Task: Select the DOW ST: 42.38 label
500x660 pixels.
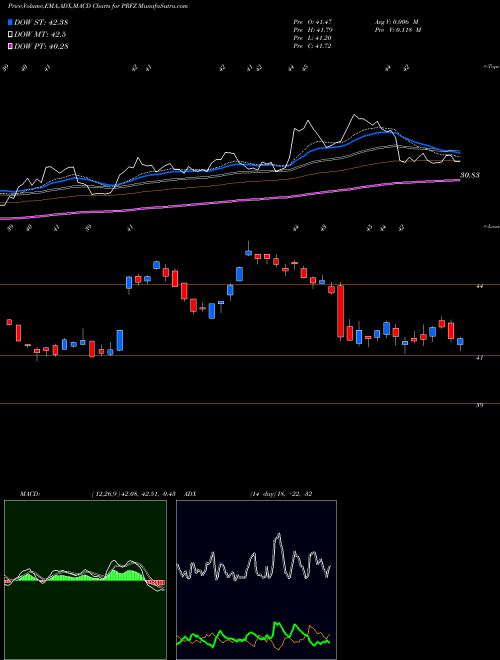Action: coord(41,22)
